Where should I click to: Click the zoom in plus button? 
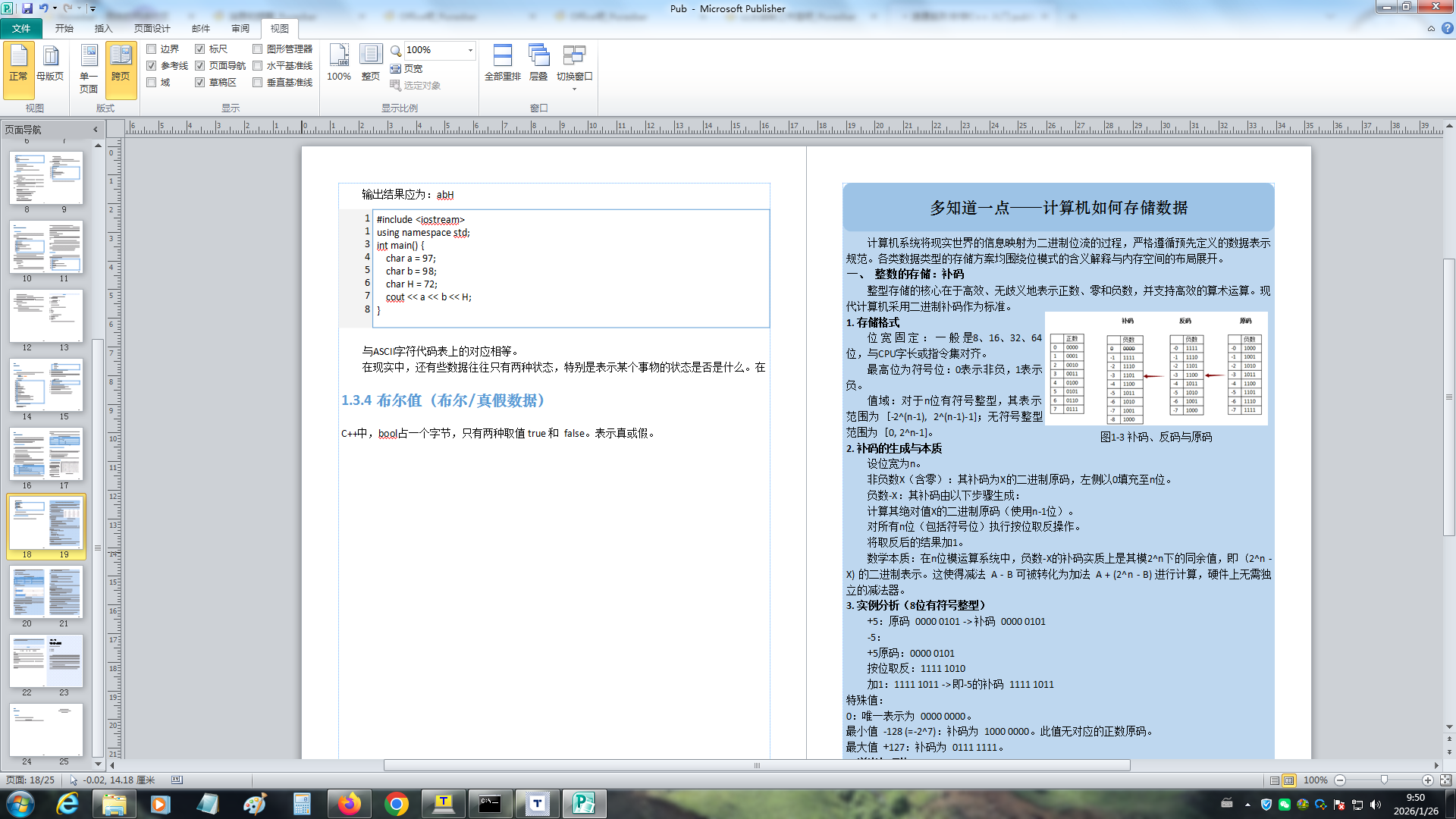pos(1428,780)
